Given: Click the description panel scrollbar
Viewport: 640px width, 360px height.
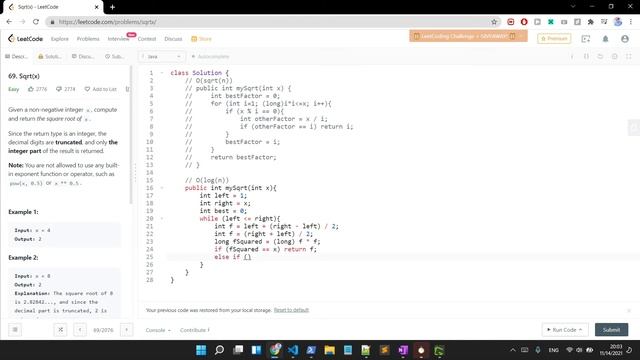Looking at the screenshot, I should [x=131, y=135].
